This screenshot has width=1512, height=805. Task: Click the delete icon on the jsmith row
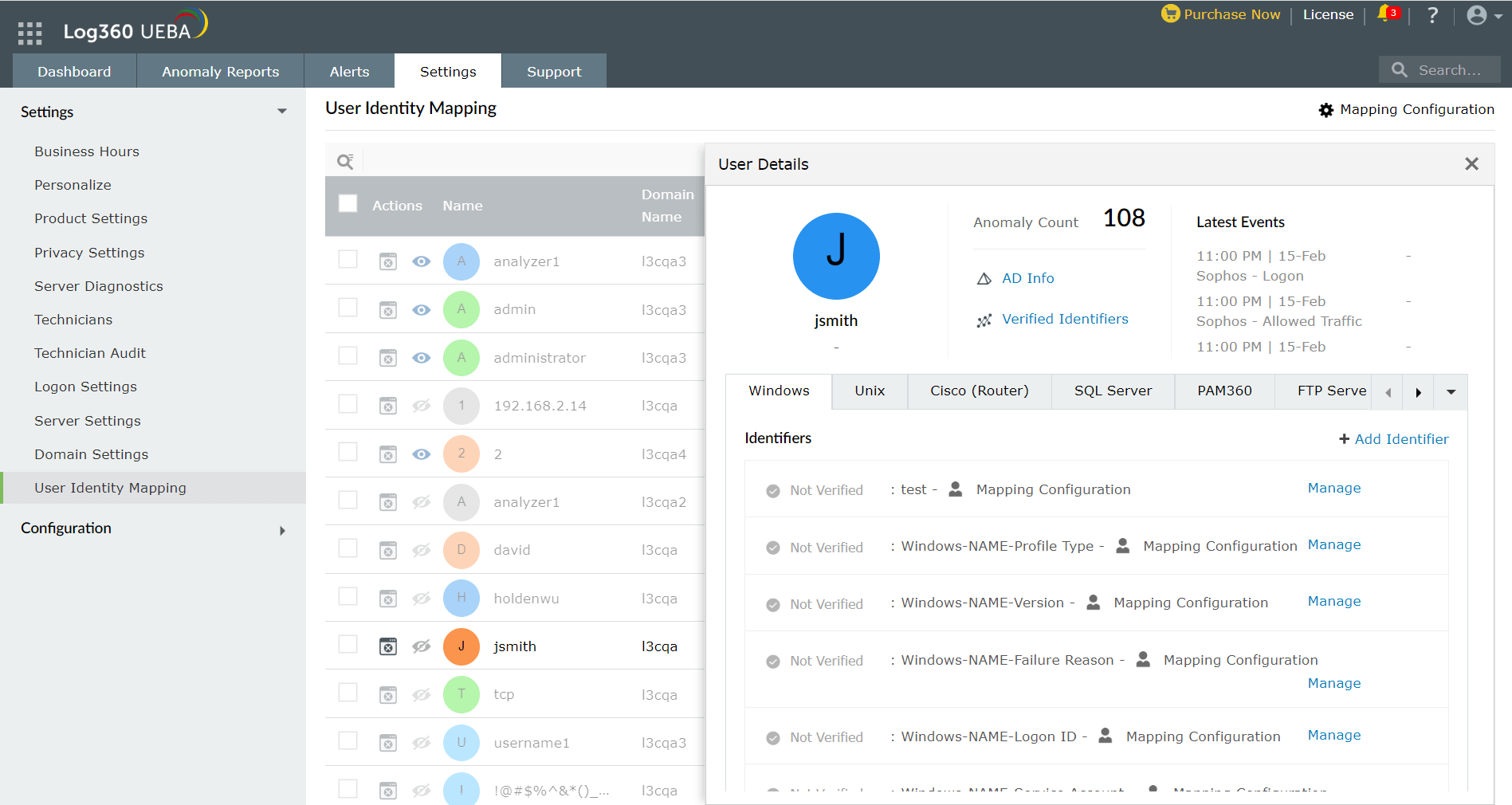388,646
